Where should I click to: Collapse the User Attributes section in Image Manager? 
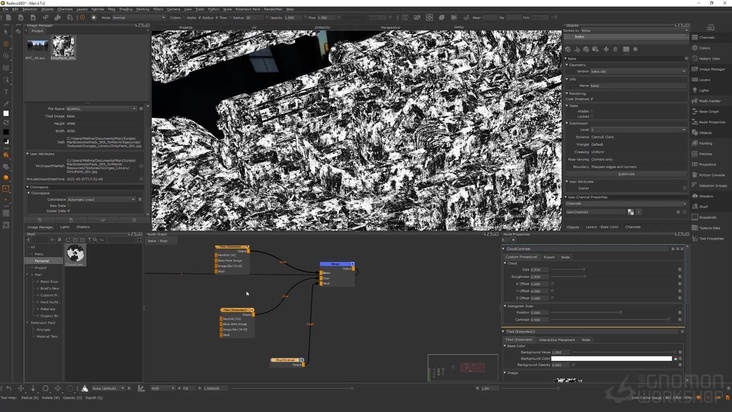pos(28,154)
